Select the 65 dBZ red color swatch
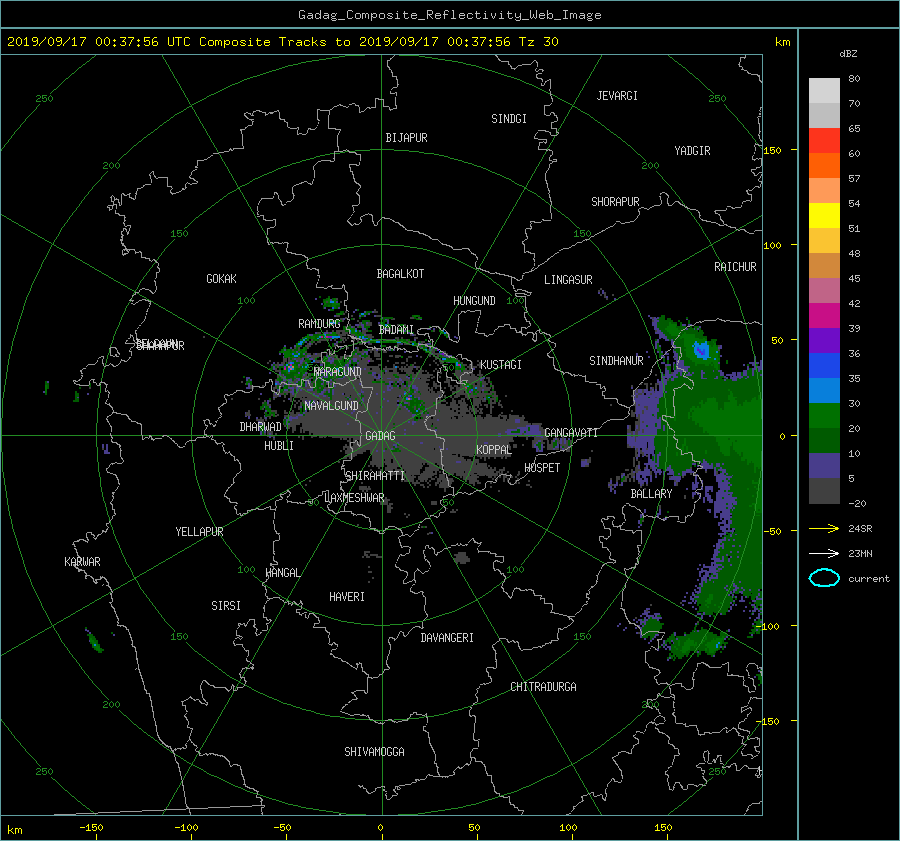This screenshot has height=841, width=900. click(824, 140)
